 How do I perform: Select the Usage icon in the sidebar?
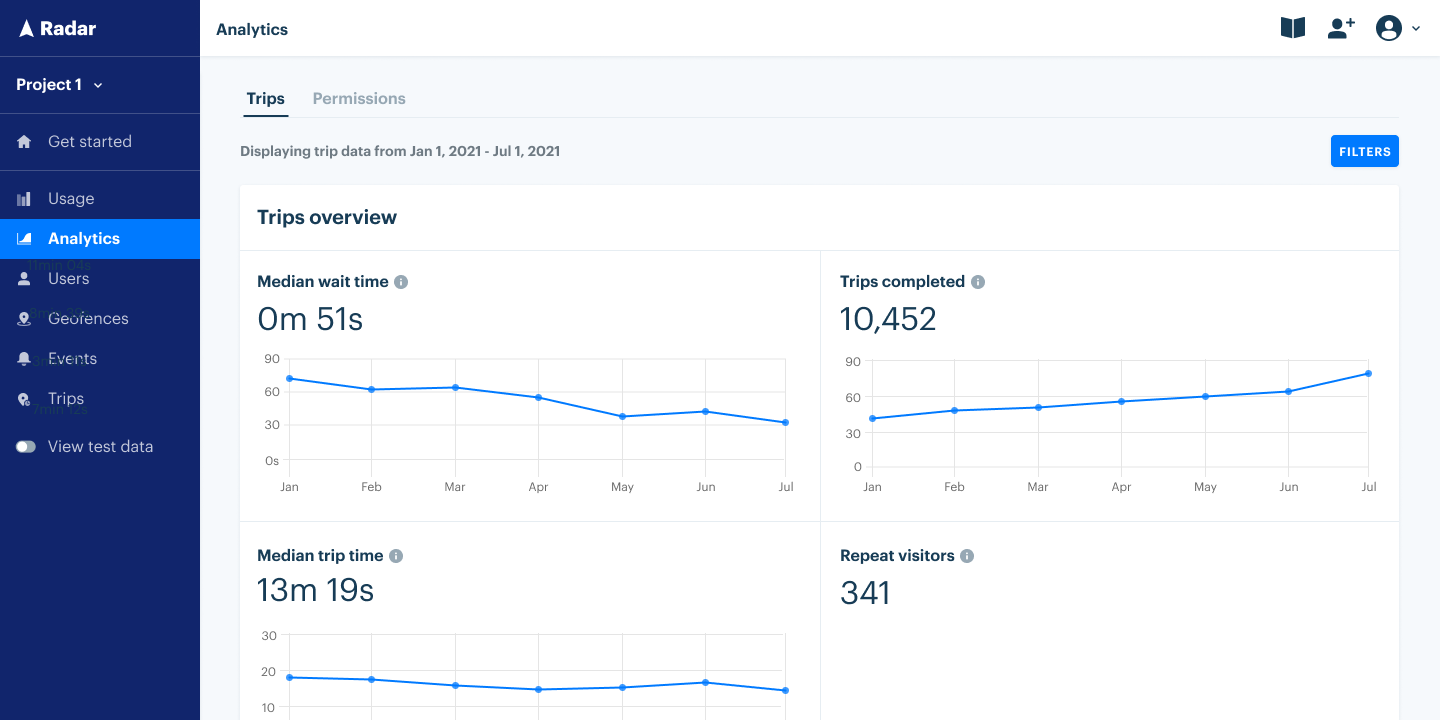coord(23,198)
